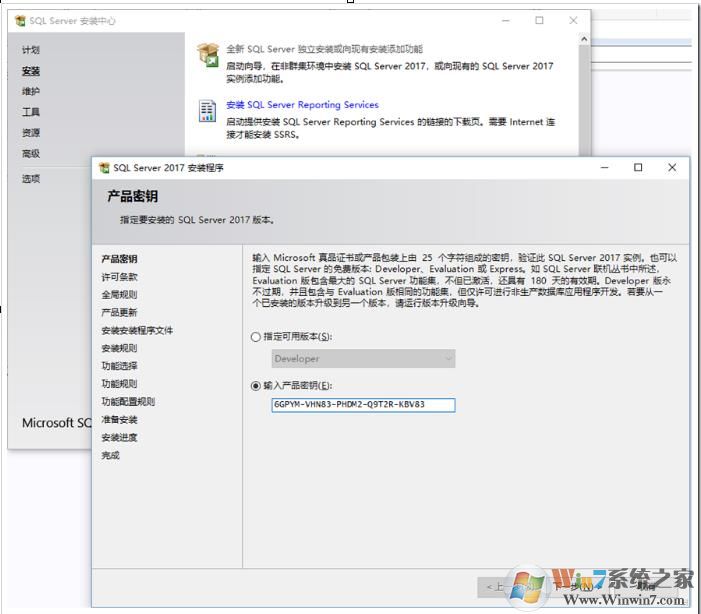The width and height of the screenshot is (701, 614).
Task: Click inside the product key text field
Action: click(363, 405)
